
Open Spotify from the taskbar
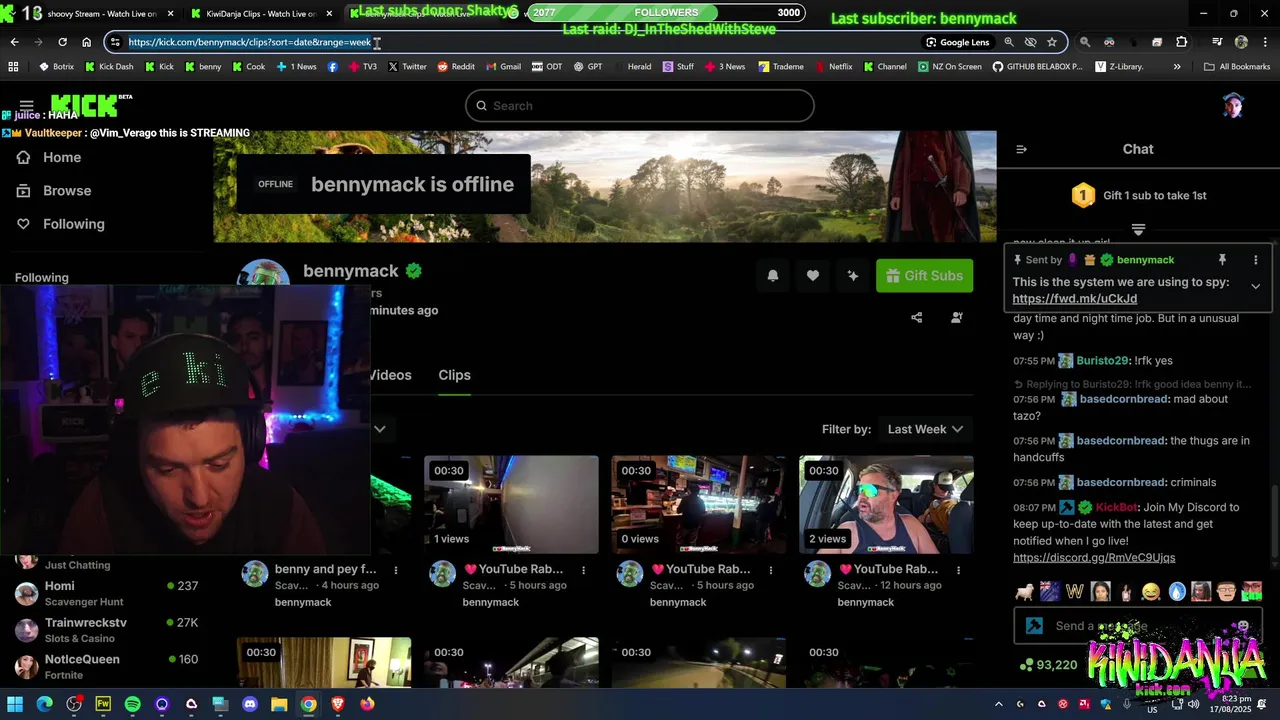click(x=133, y=704)
